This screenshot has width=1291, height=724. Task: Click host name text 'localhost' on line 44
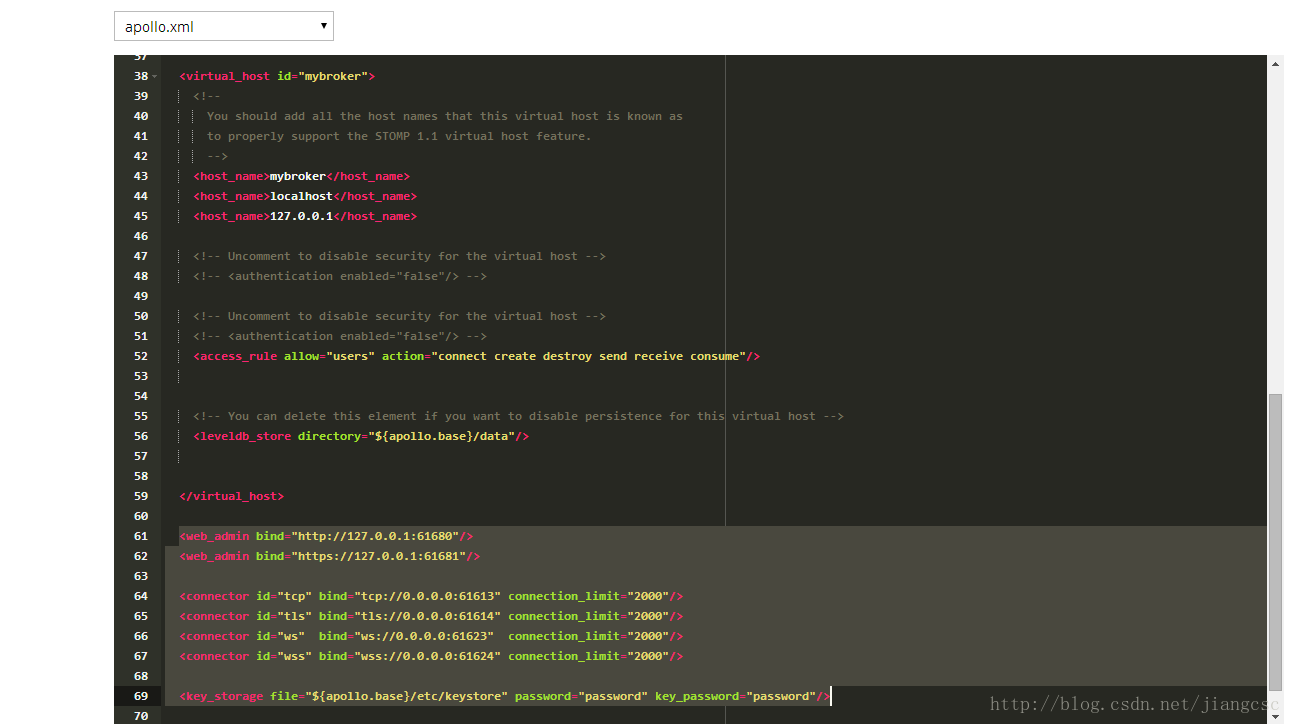click(x=301, y=196)
